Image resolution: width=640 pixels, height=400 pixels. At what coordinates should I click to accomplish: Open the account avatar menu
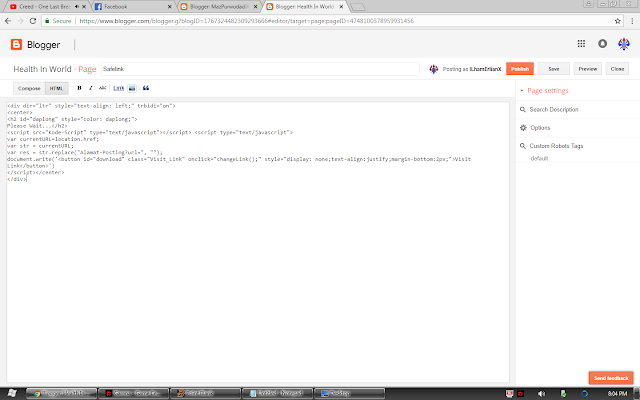624,44
